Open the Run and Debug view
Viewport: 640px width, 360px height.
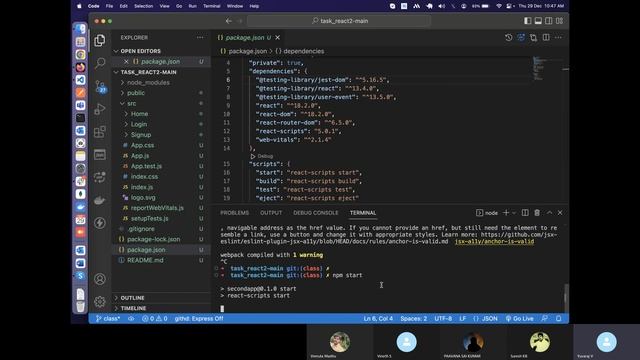100,109
